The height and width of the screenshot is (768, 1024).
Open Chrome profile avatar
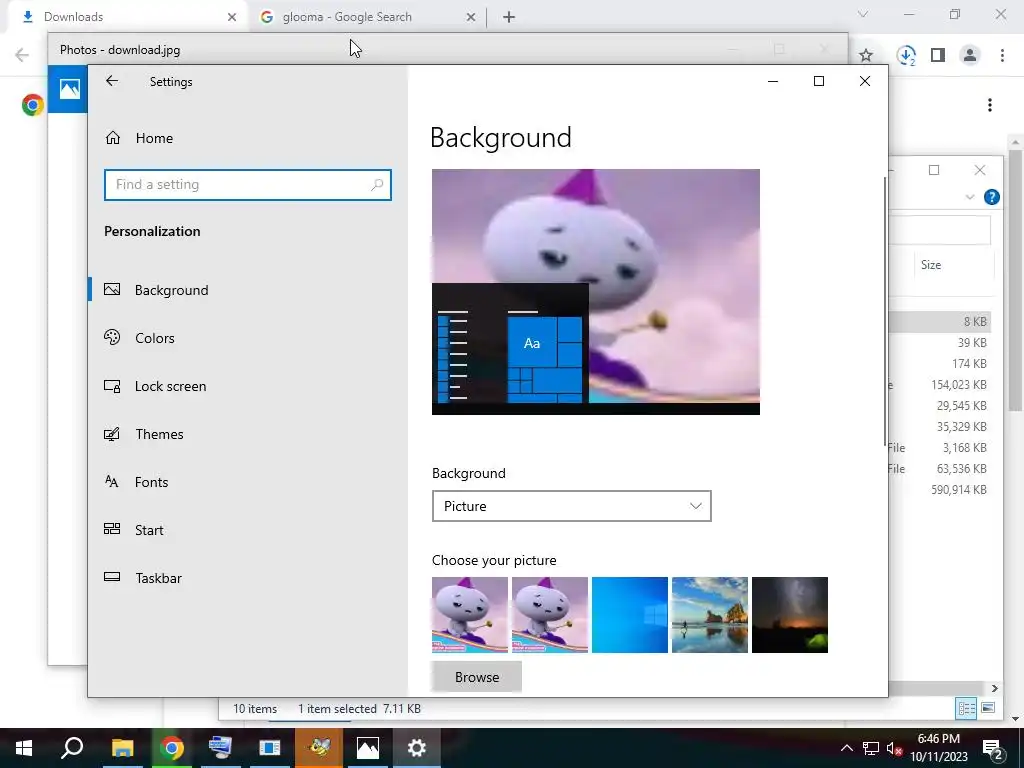[x=970, y=56]
